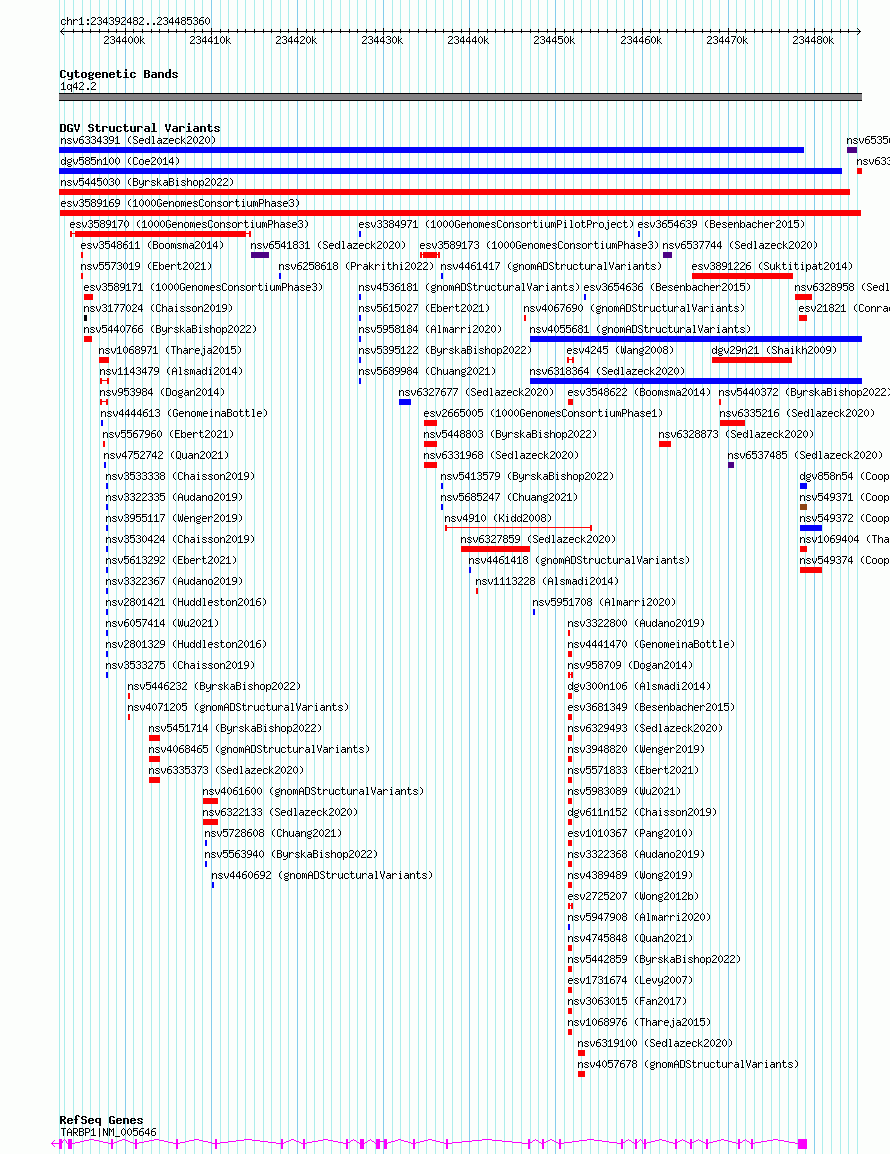Click the dgv29n21 (Shaikh2009) red bar
The image size is (890, 1154).
pos(752,360)
